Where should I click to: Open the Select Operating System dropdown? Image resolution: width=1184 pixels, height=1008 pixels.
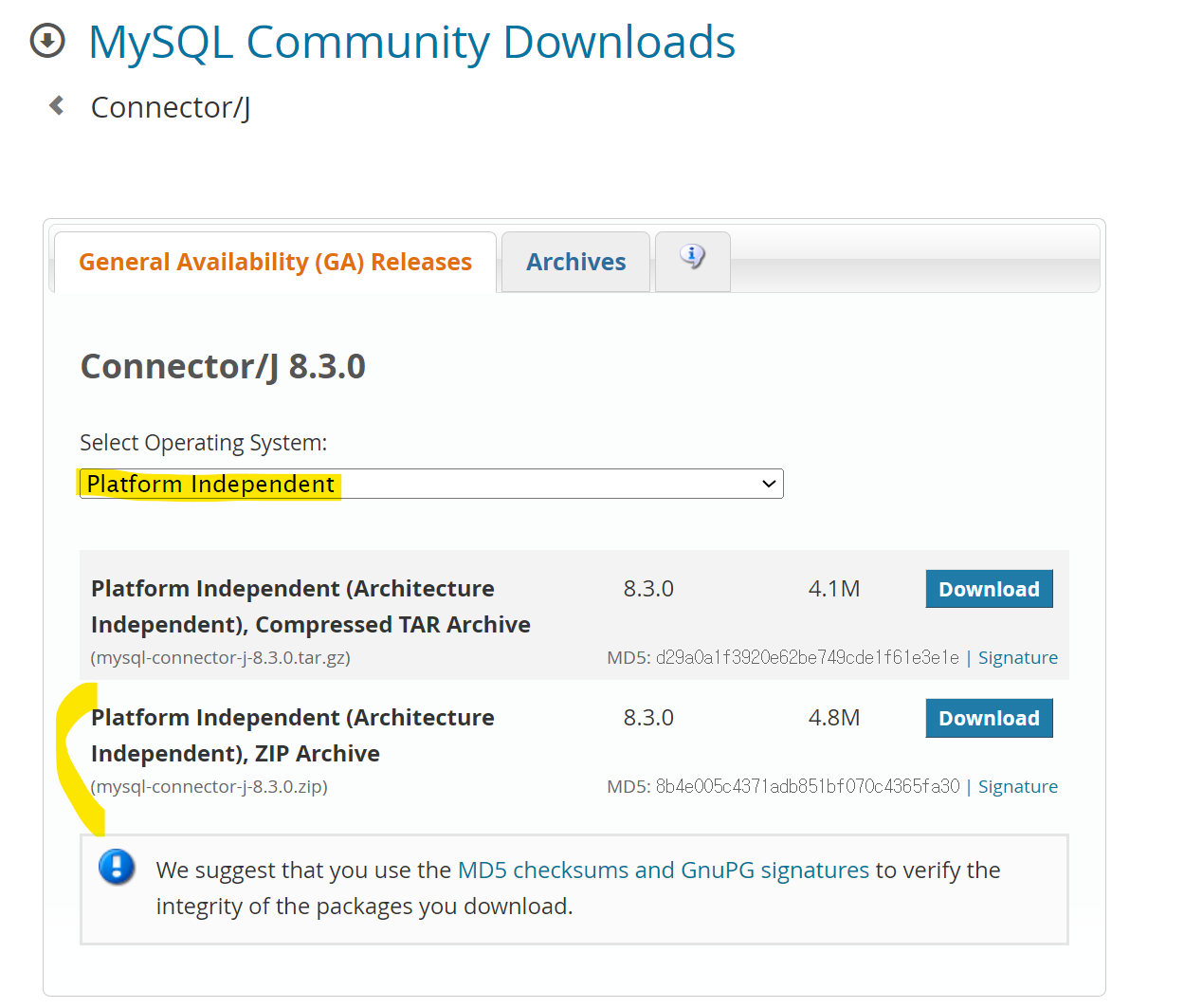coord(431,484)
